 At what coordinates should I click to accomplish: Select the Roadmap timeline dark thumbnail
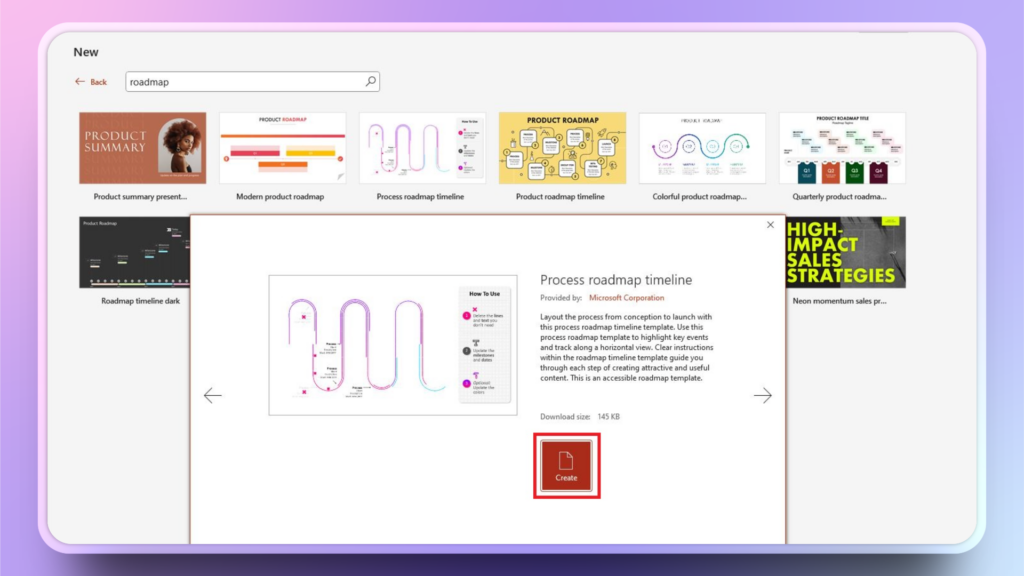(x=134, y=252)
